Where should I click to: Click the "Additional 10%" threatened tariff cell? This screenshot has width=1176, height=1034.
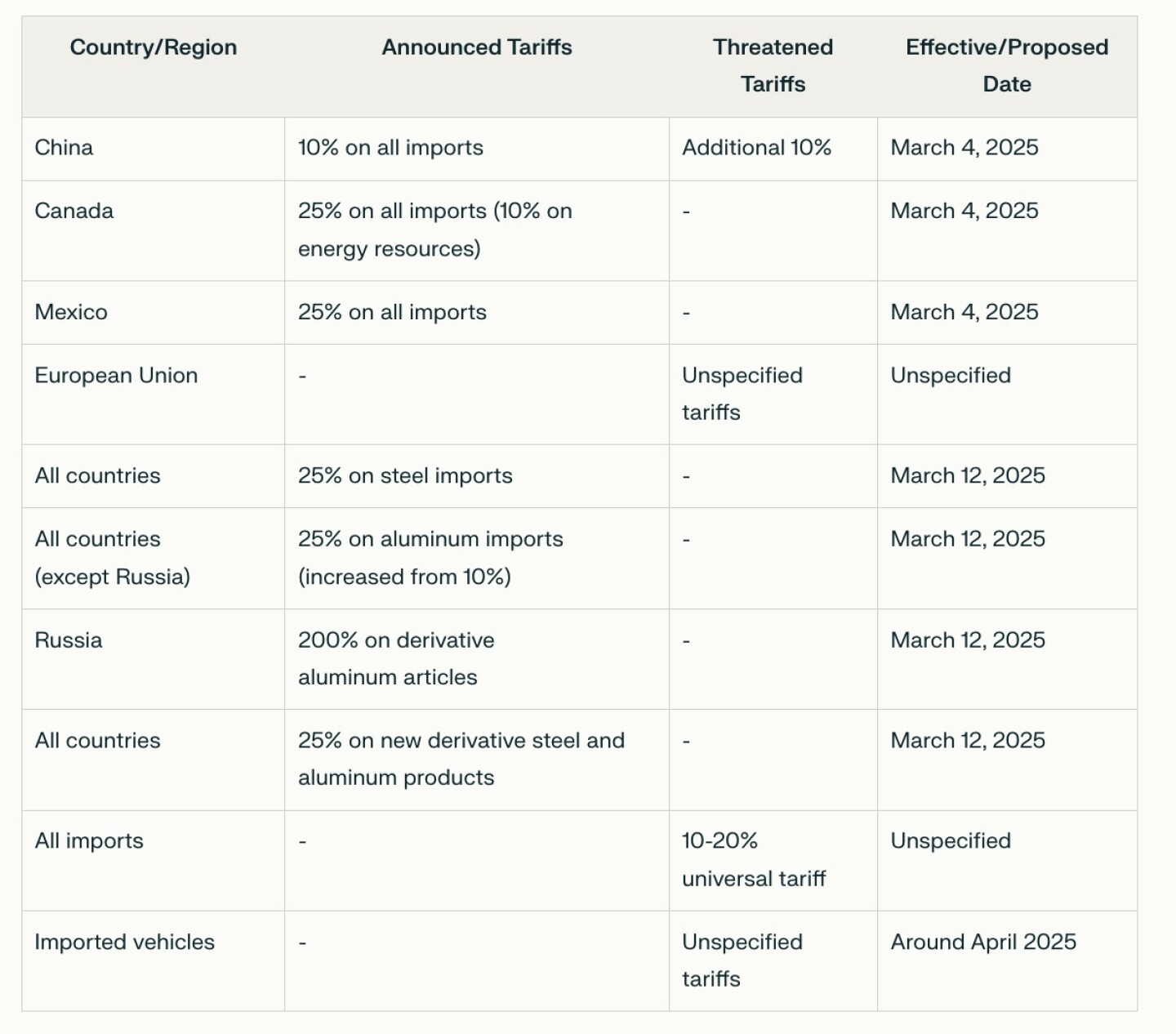pos(756,148)
